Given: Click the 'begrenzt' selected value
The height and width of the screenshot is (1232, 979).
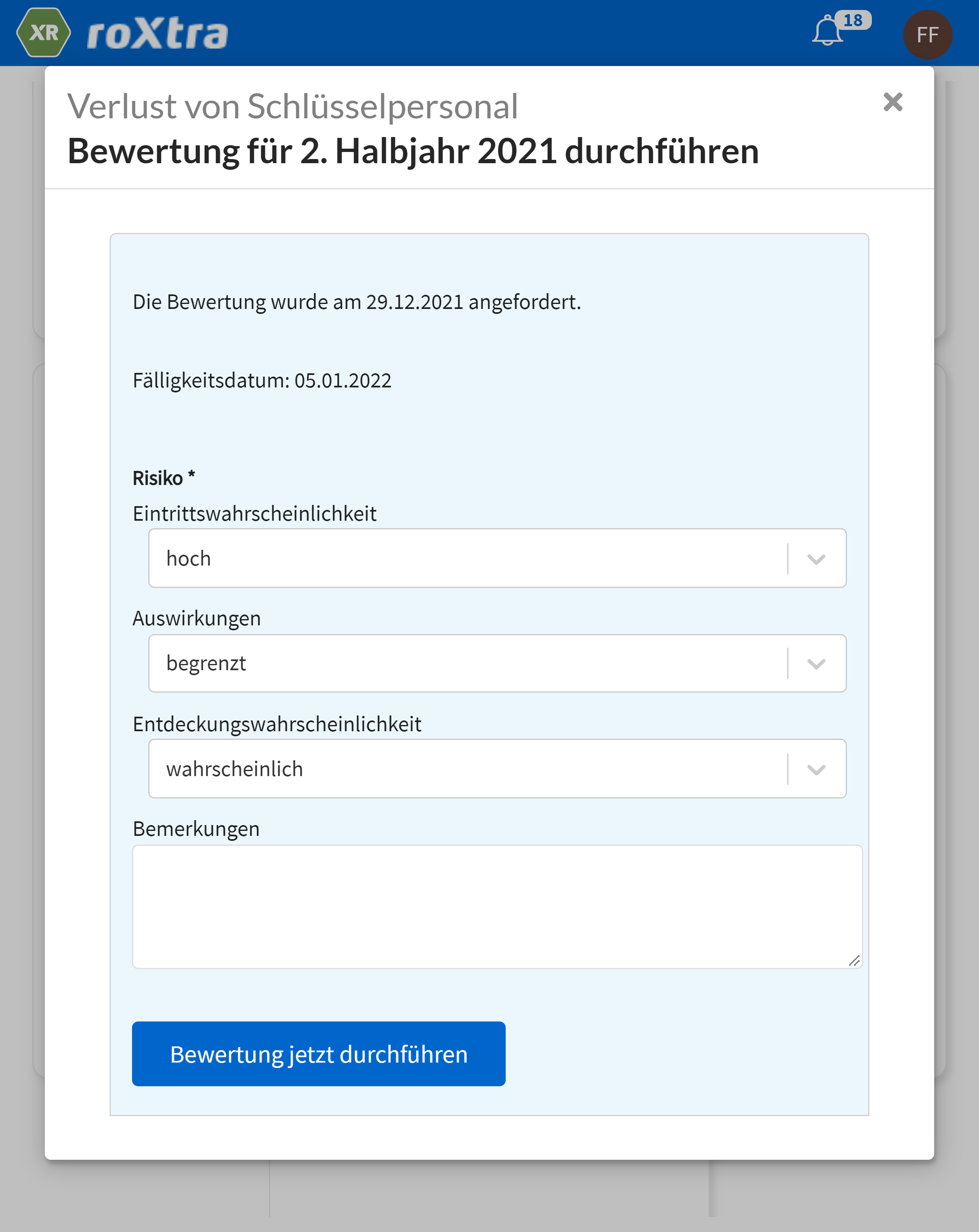Looking at the screenshot, I should point(206,664).
